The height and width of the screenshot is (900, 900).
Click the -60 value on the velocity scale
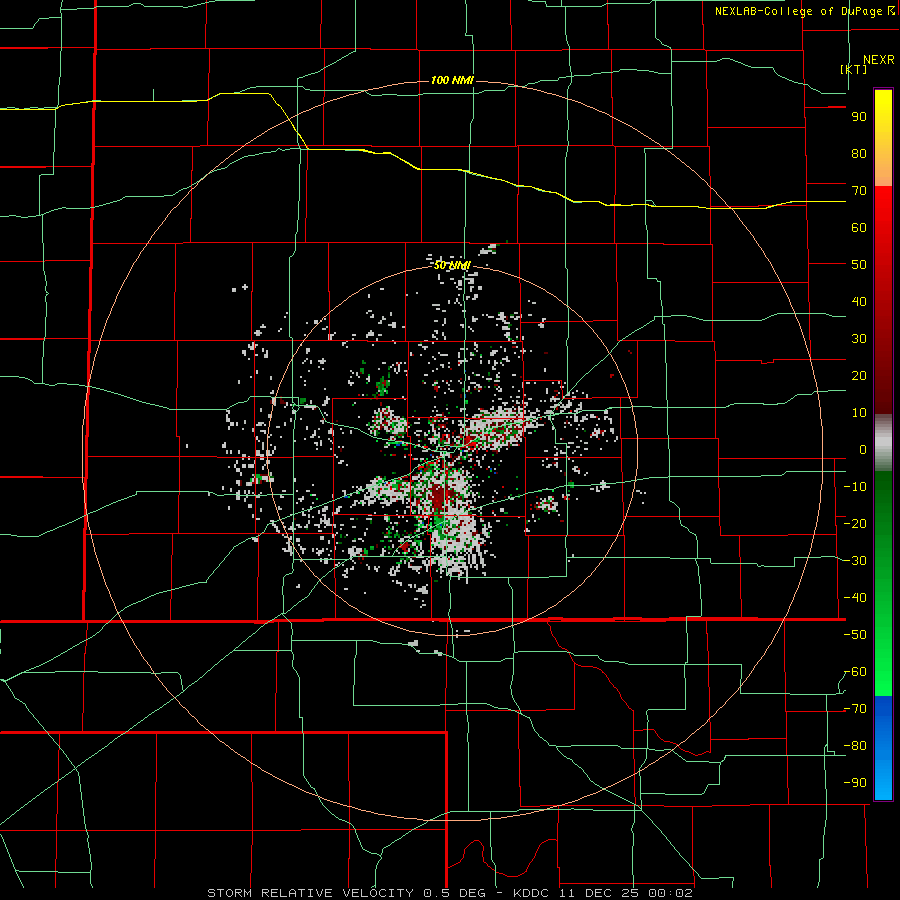(855, 672)
